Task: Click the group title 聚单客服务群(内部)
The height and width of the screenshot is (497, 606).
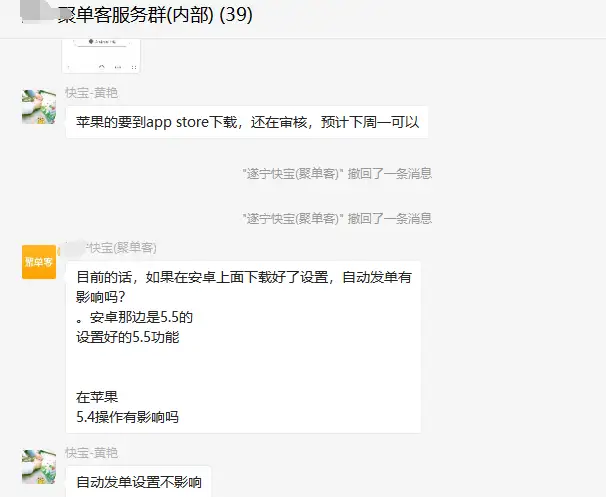Action: coord(136,15)
